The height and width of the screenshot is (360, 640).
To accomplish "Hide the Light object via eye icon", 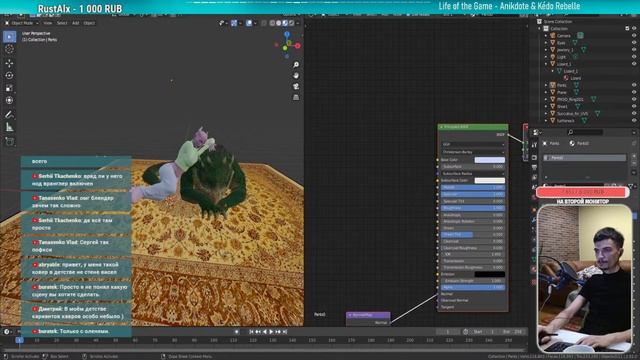I will (634, 57).
